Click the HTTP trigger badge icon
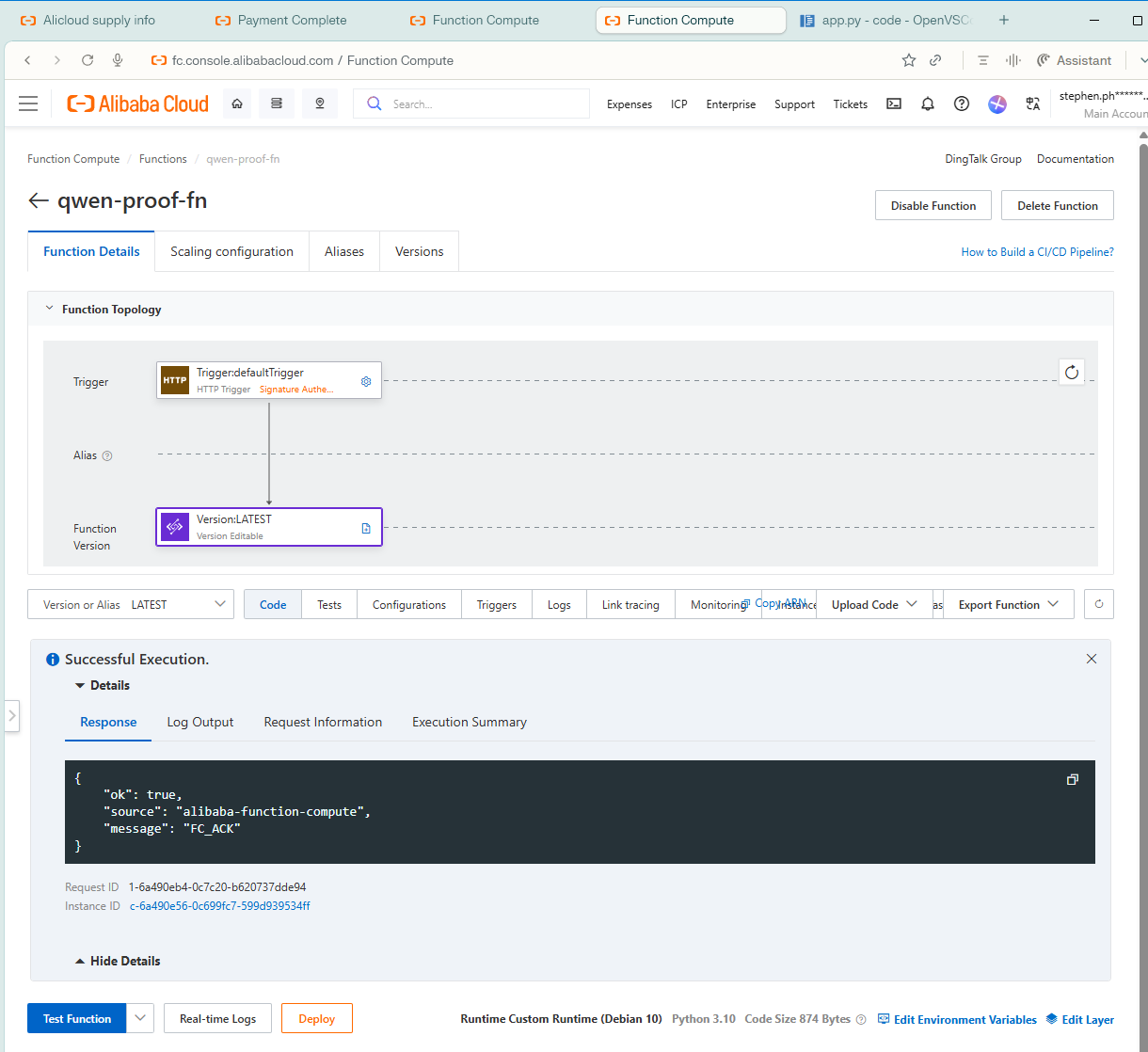The height and width of the screenshot is (1052, 1148). click(x=175, y=380)
